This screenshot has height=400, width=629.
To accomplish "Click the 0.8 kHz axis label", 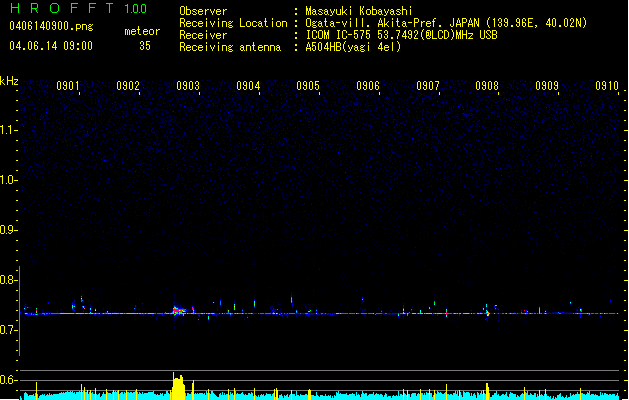I will [8, 280].
